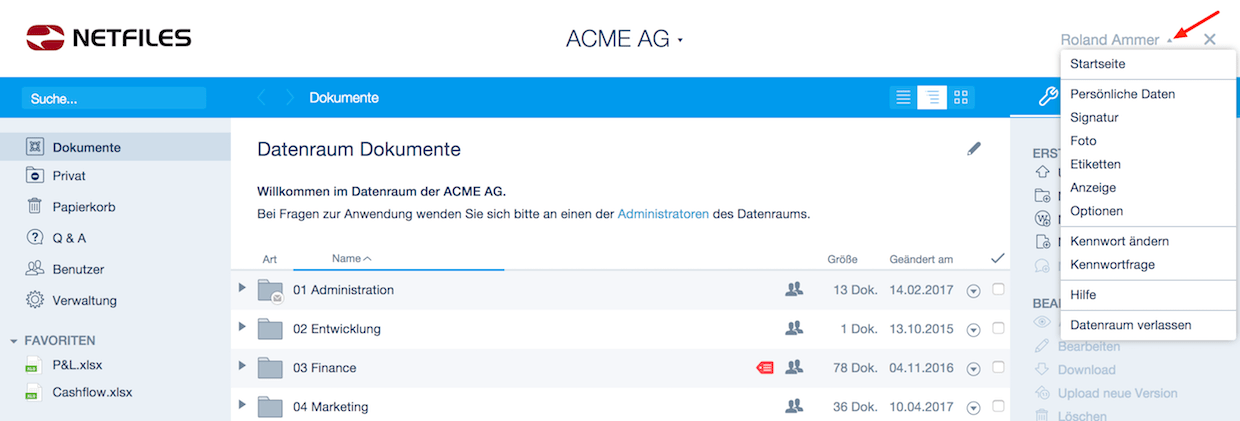The width and height of the screenshot is (1240, 421).
Task: Collapse the Favoriten section
Action: [14, 341]
